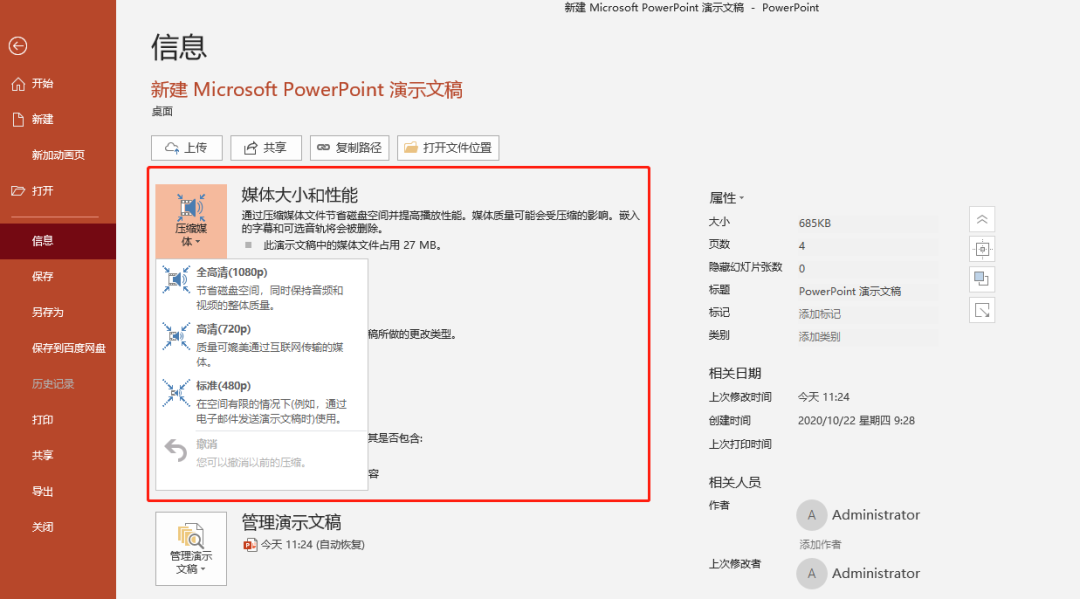1080x599 pixels.
Task: Click 复制路径 copy path button
Action: point(349,148)
